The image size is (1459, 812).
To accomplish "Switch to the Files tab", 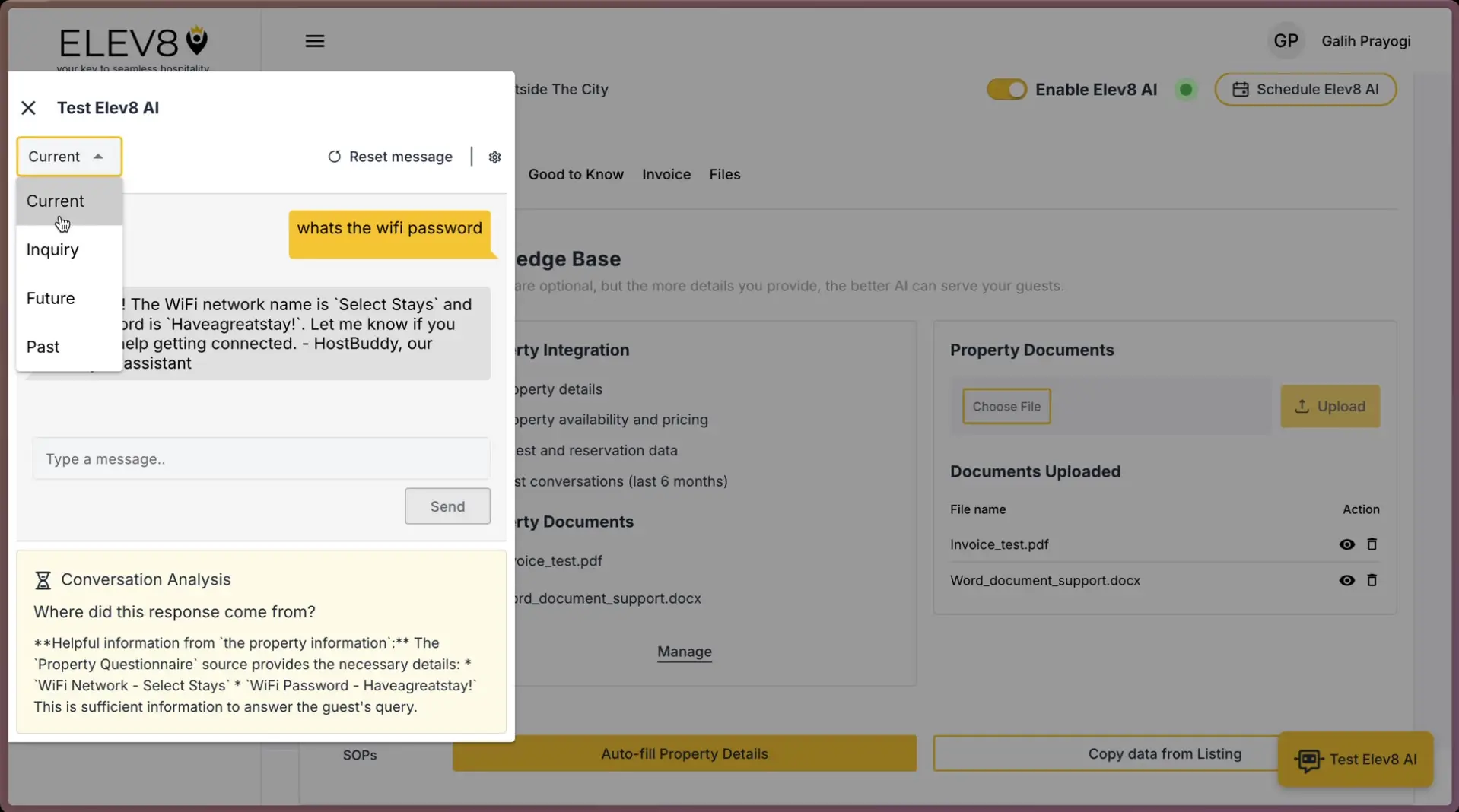I will pos(723,174).
